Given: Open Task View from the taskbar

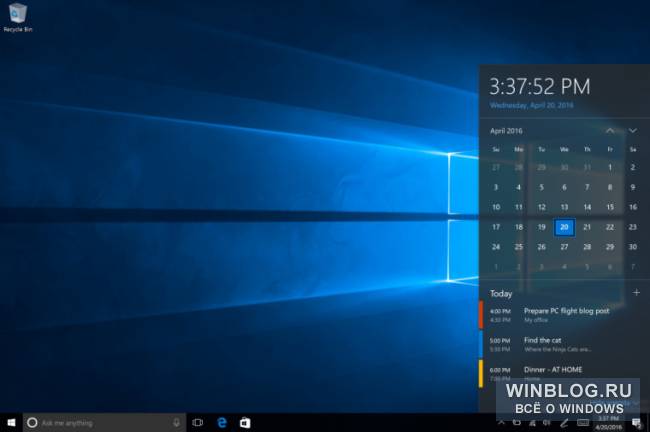Looking at the screenshot, I should (x=198, y=422).
